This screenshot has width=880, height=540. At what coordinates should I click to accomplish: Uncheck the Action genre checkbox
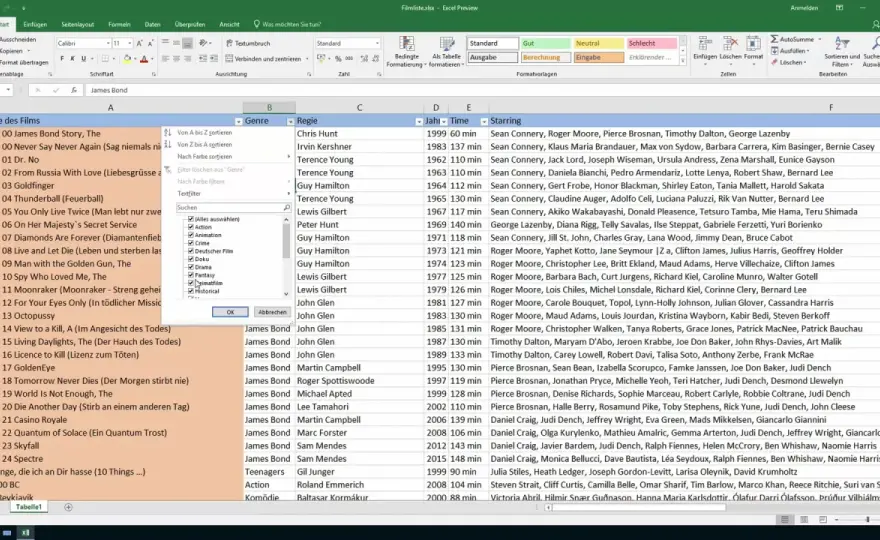191,227
